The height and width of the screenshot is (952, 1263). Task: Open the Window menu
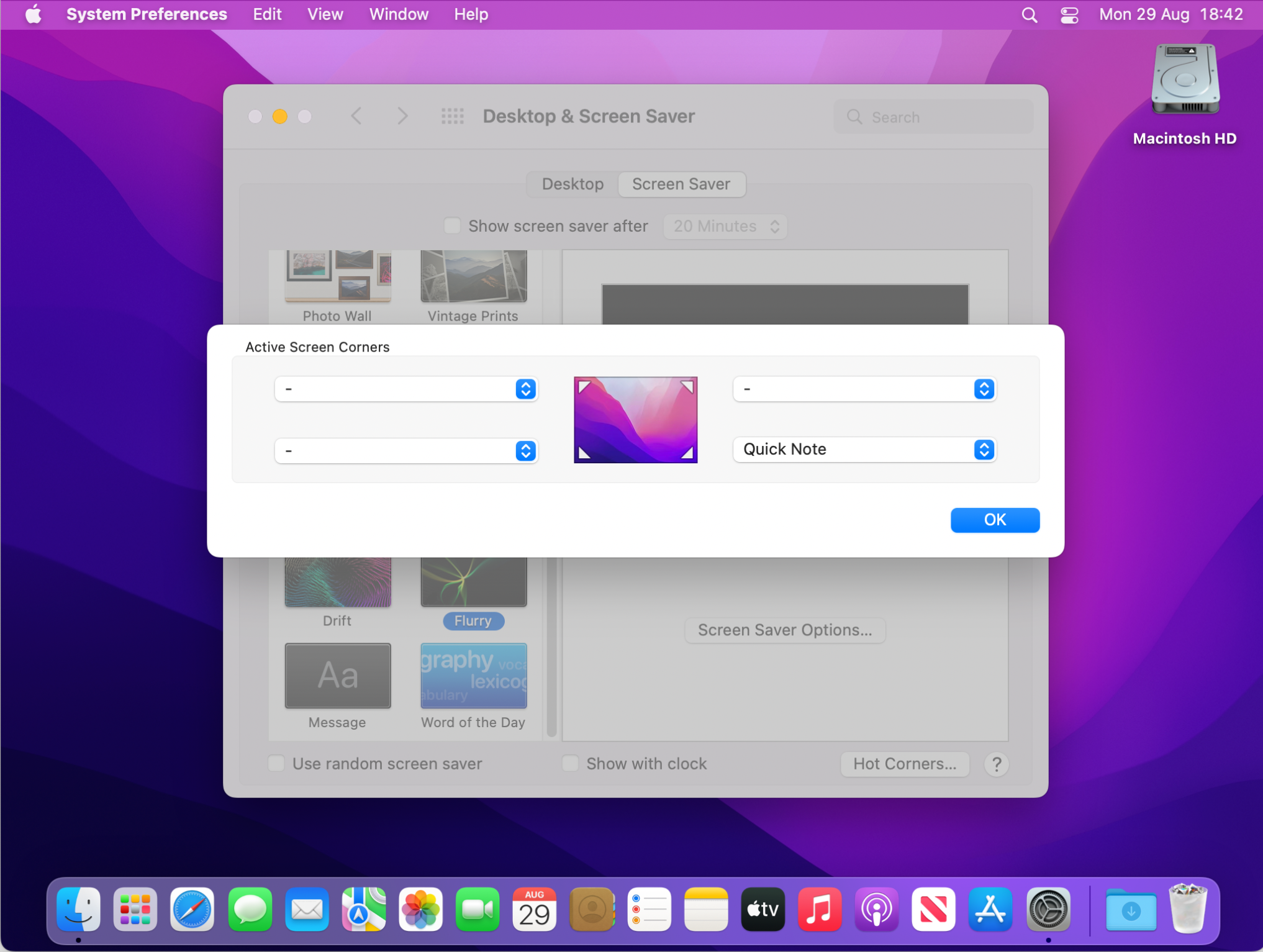[399, 14]
